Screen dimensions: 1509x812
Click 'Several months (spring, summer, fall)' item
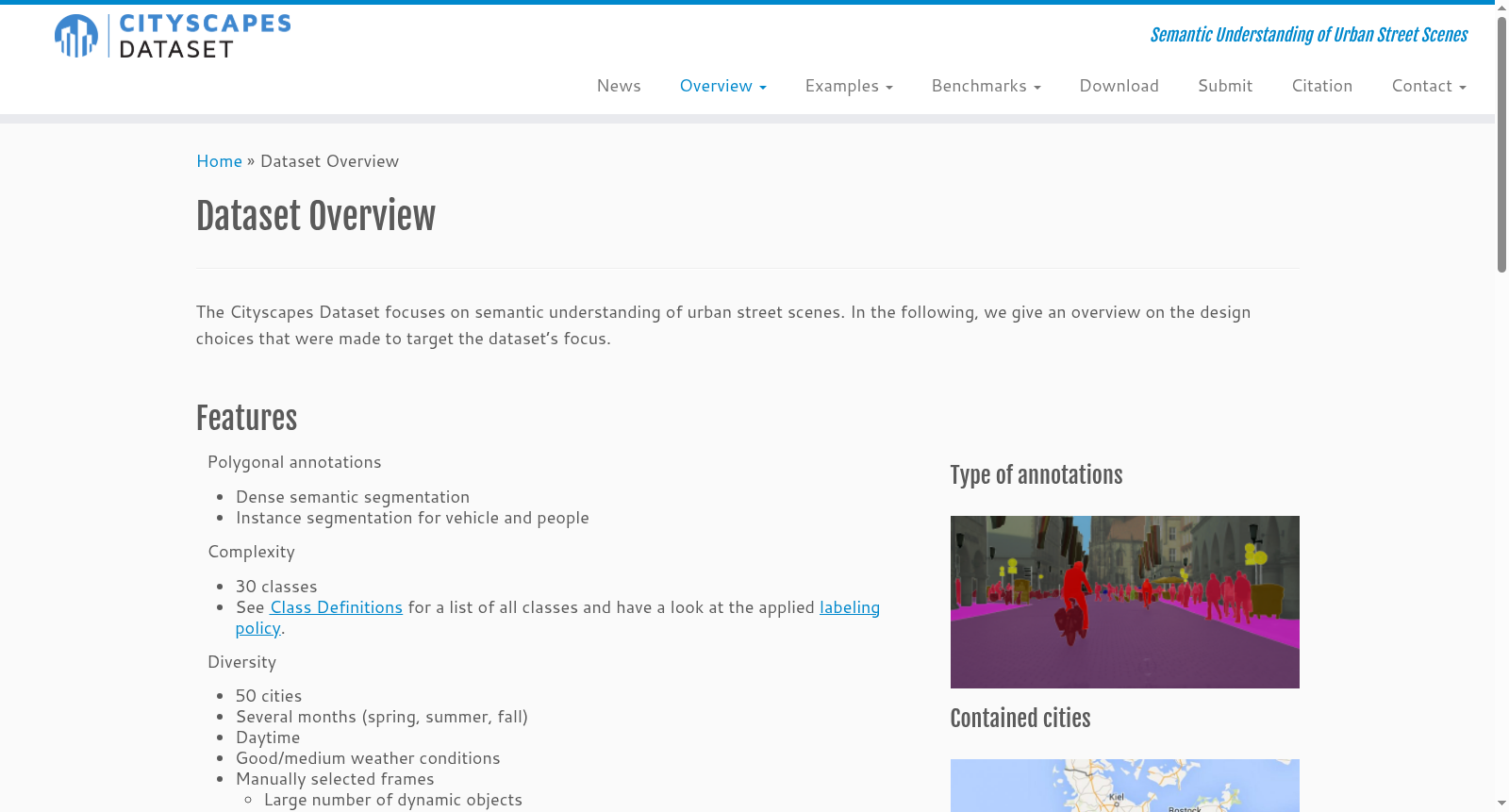pos(382,717)
